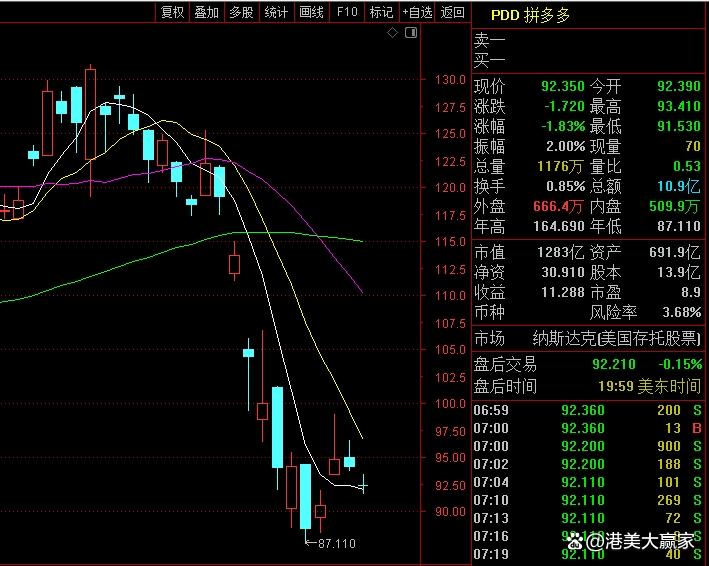Click the 标记 mark button

click(381, 12)
